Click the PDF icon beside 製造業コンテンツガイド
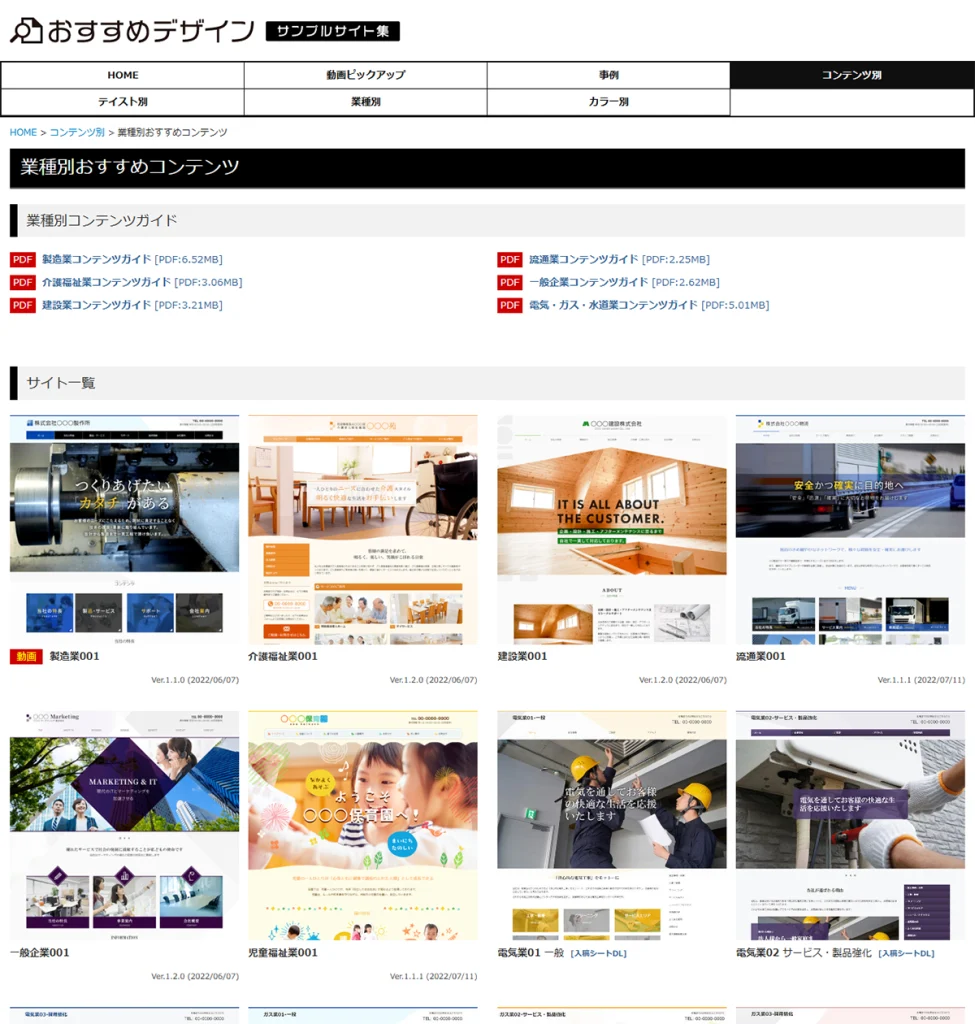 coord(23,260)
